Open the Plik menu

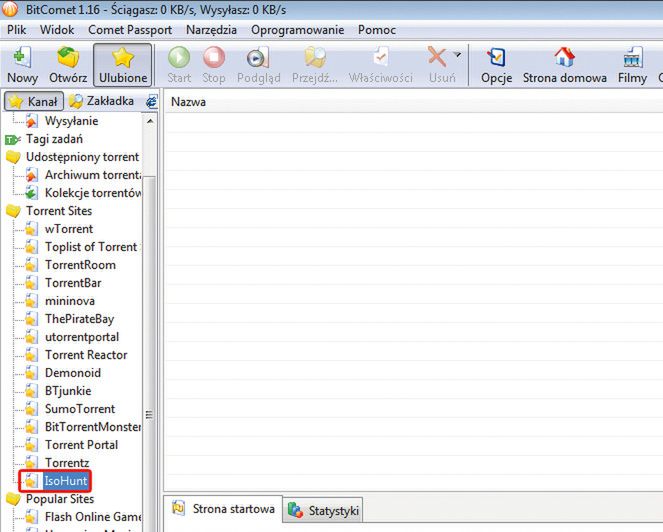point(16,30)
